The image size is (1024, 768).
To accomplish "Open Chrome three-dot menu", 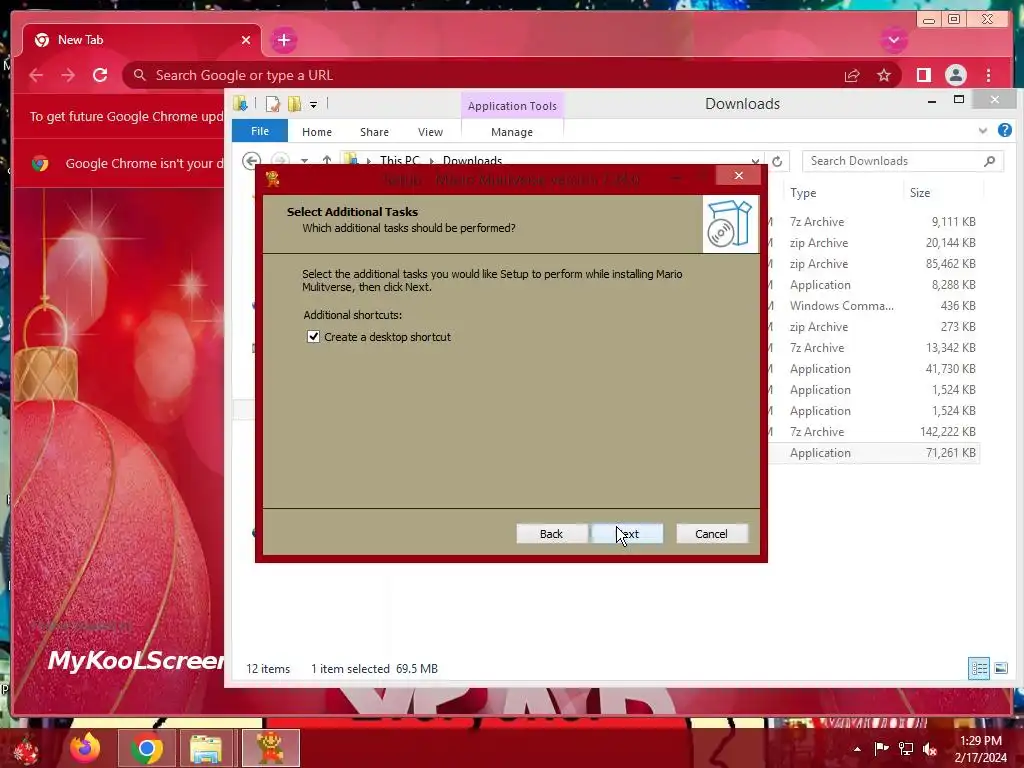I will [x=988, y=75].
